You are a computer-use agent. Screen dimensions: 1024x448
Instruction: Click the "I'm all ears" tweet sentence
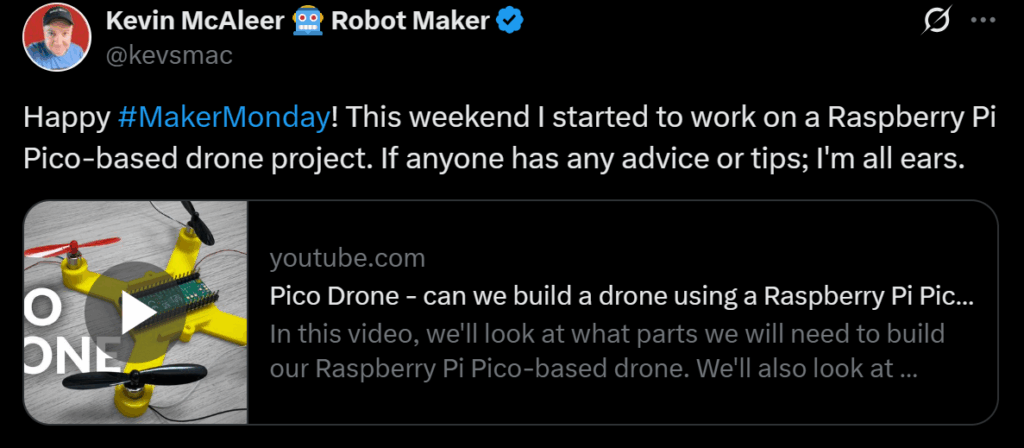click(861, 159)
